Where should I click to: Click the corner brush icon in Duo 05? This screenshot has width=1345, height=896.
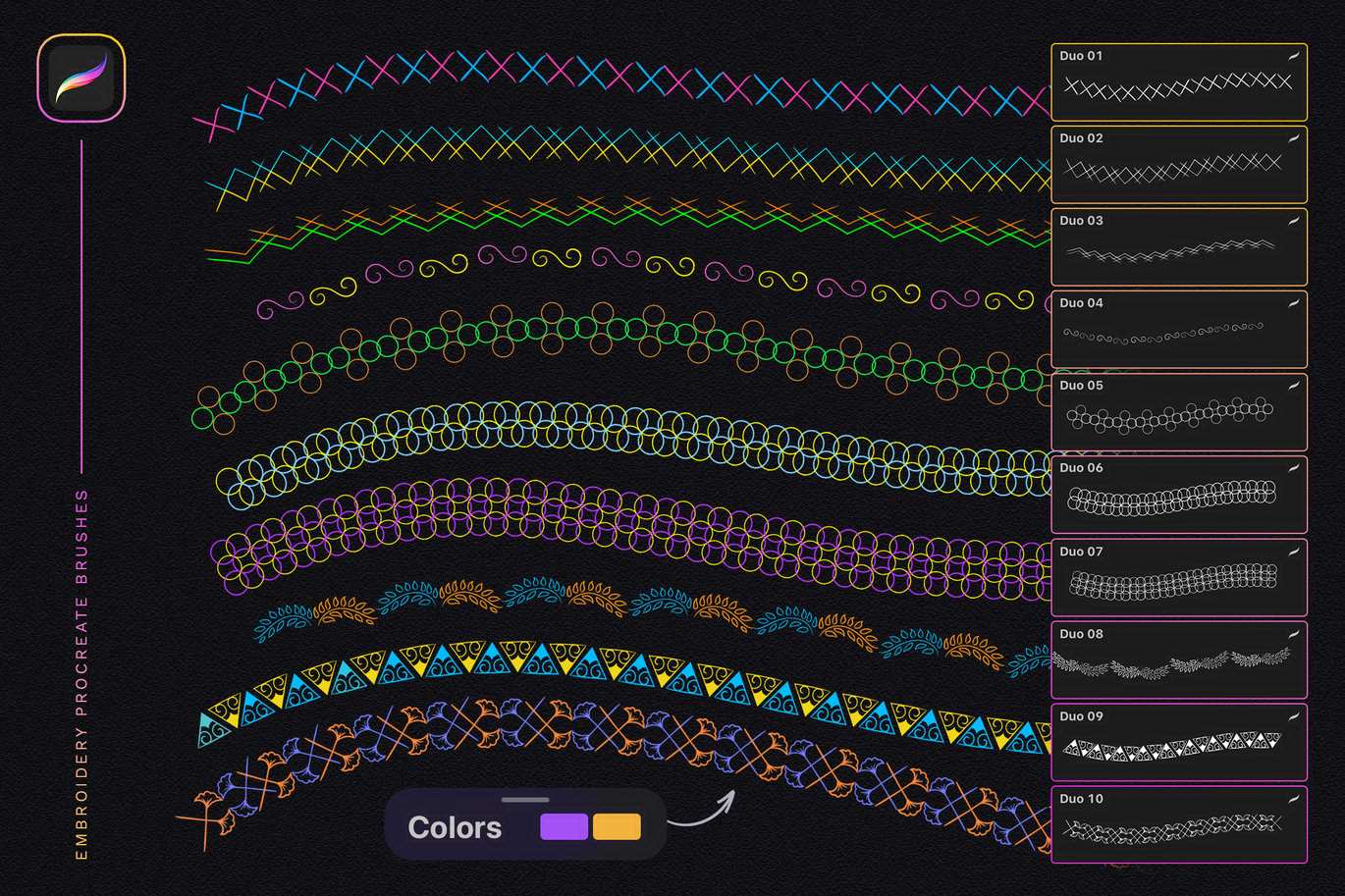1293,387
